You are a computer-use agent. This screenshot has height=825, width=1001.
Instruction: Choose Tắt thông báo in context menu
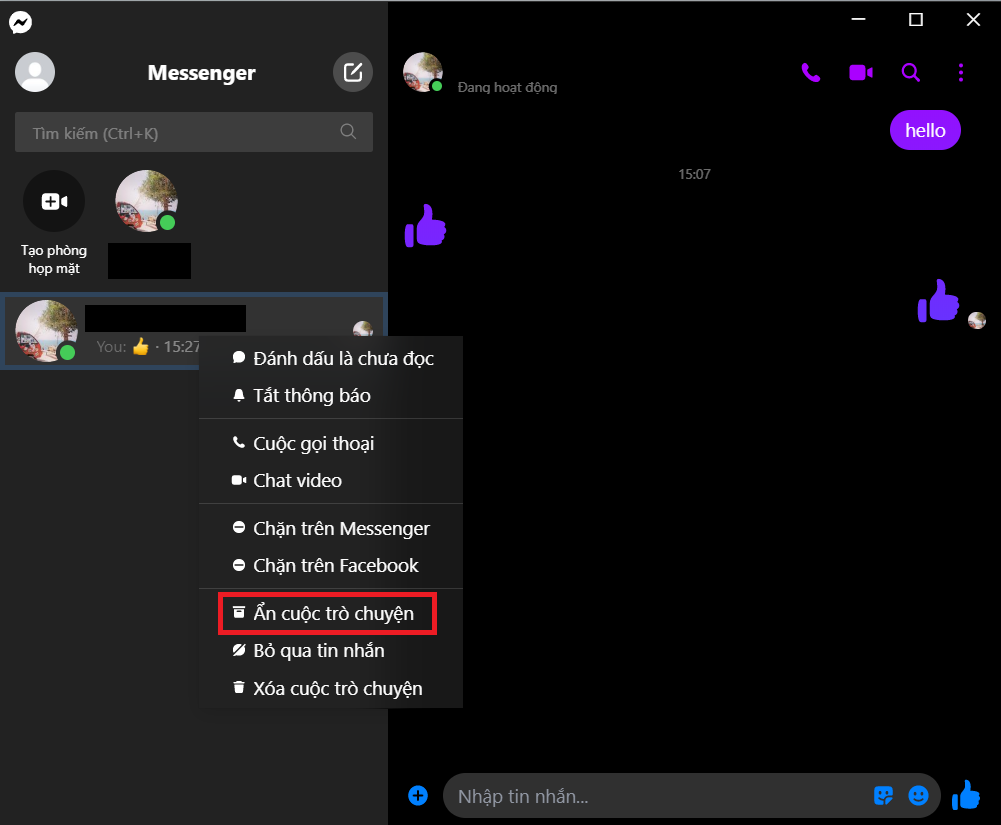331,396
